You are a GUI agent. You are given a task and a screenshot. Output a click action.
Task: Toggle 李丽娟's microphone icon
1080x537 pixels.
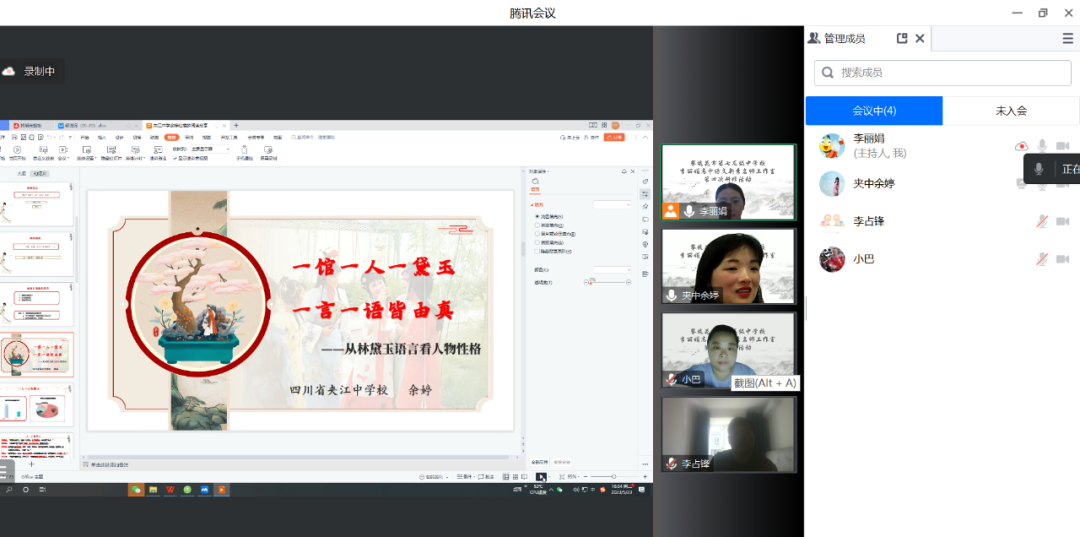click(1042, 146)
